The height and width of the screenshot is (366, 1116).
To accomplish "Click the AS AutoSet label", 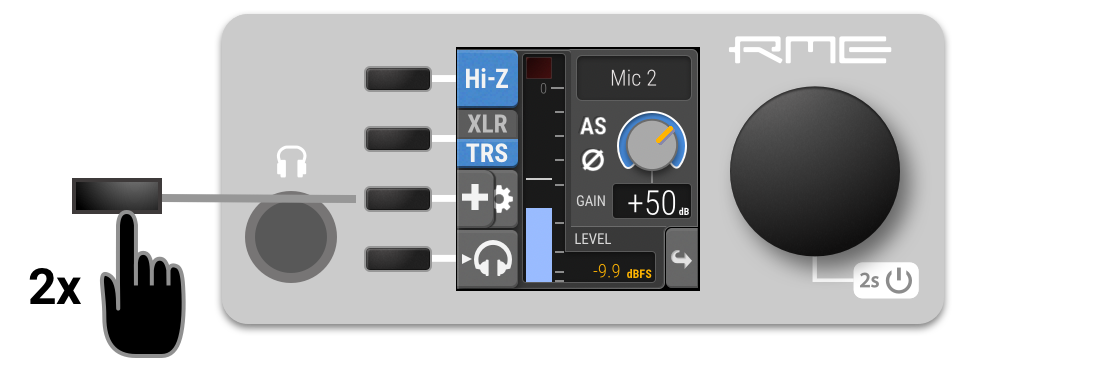I will coord(593,127).
